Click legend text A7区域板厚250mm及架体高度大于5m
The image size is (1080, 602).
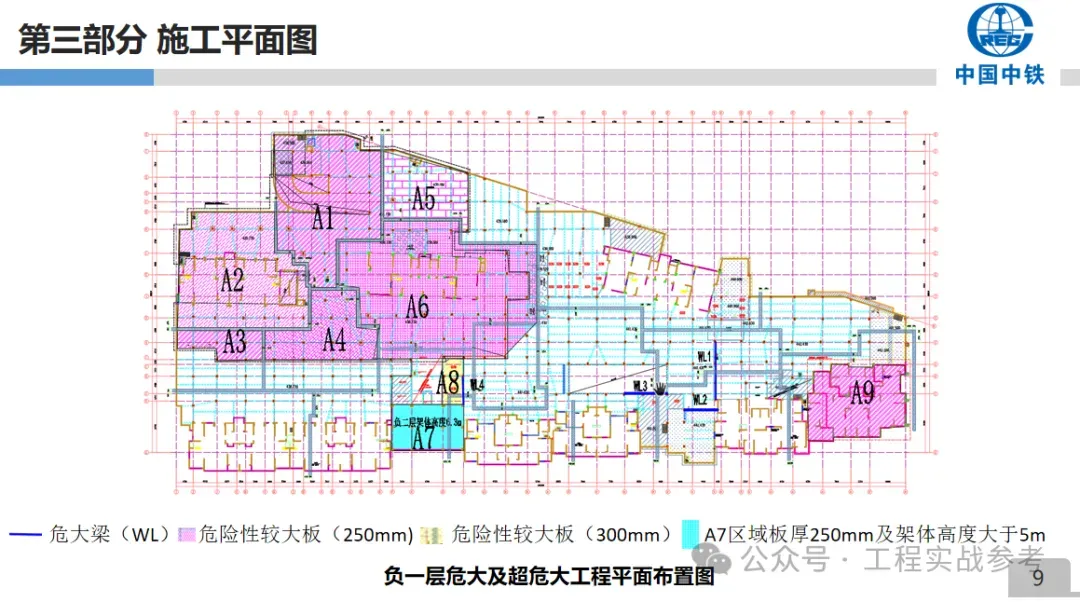875,534
